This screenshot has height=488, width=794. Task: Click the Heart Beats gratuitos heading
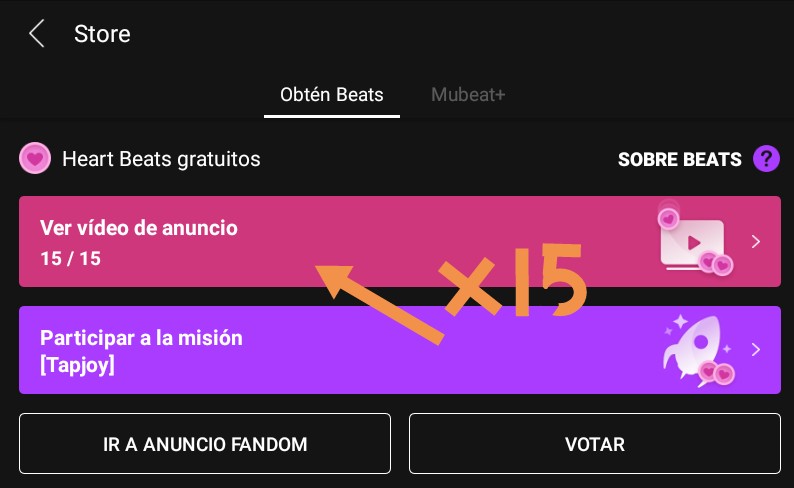click(x=161, y=159)
